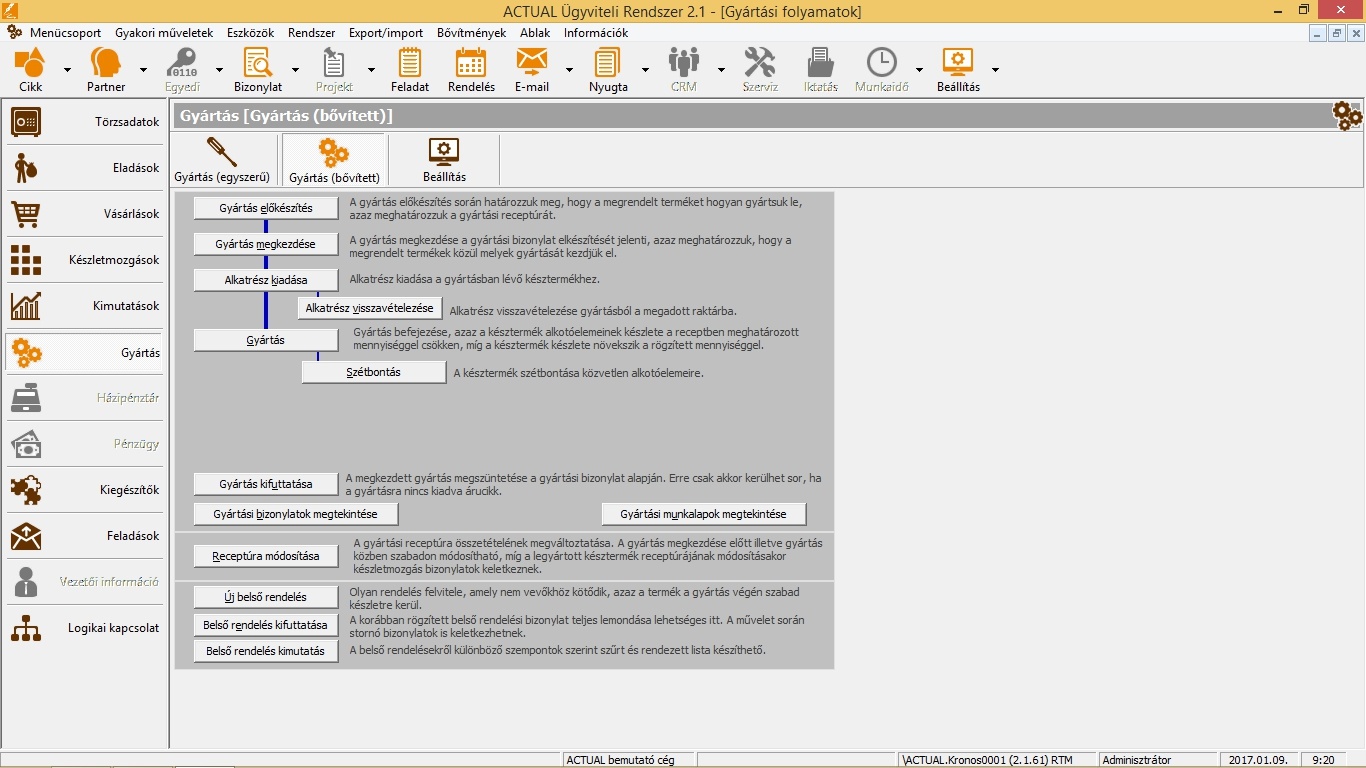Viewport: 1366px width, 768px height.
Task: Select Törzsadatok in the sidebar
Action: click(x=84, y=122)
